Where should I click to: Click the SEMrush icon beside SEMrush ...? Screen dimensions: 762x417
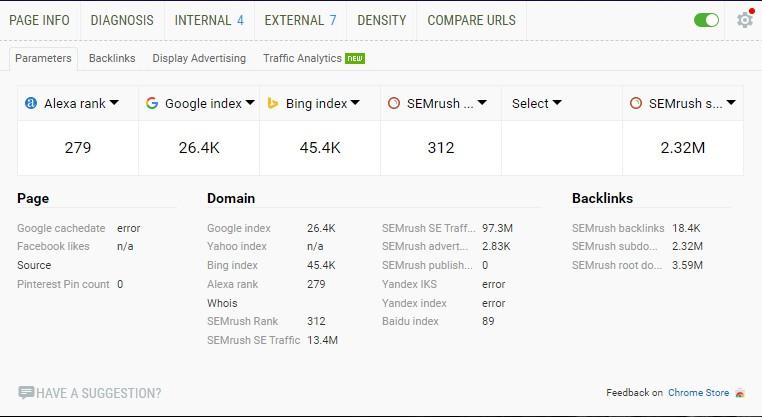(x=394, y=103)
